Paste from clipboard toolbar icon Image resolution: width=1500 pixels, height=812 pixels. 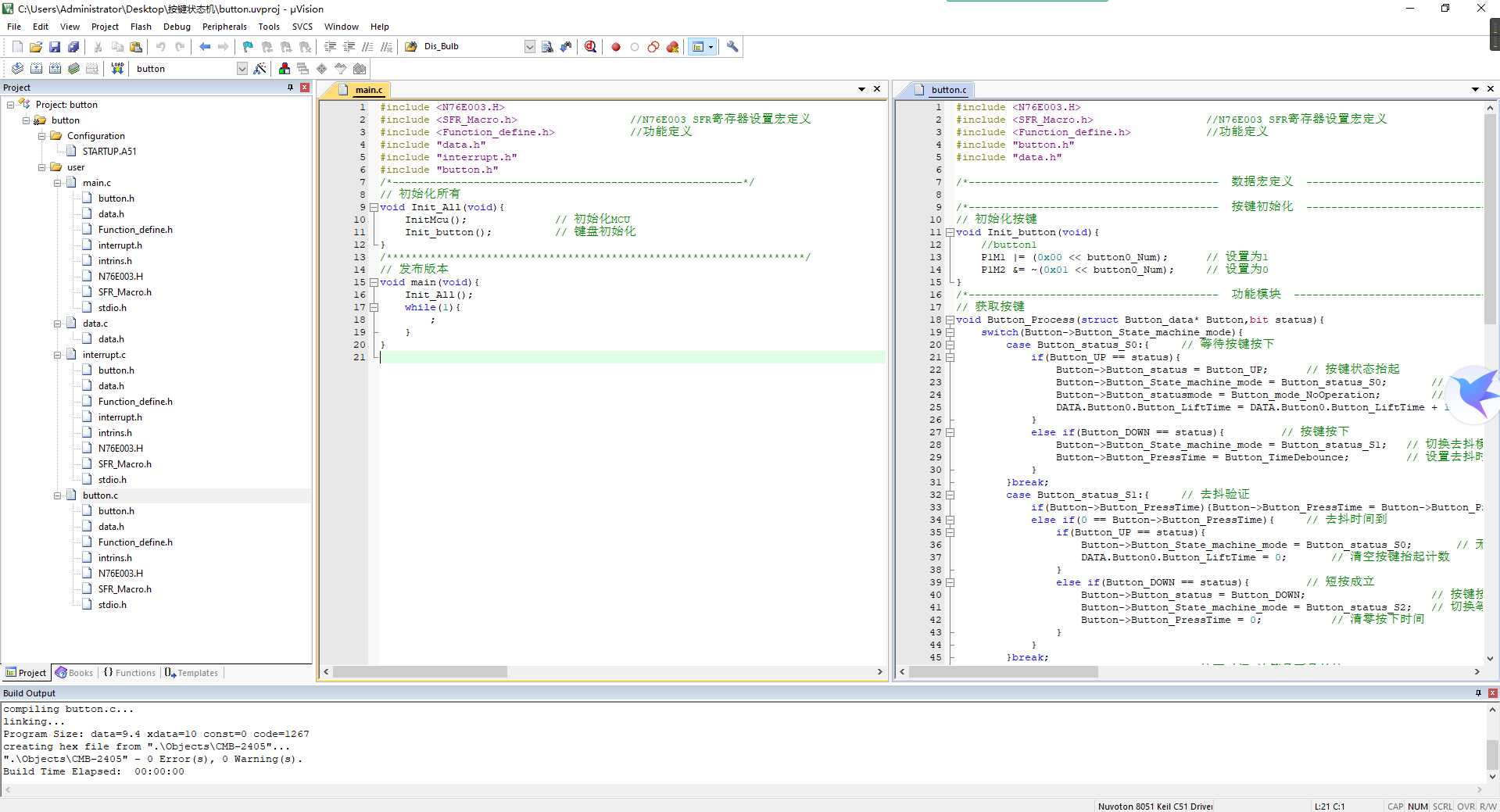pyautogui.click(x=136, y=47)
